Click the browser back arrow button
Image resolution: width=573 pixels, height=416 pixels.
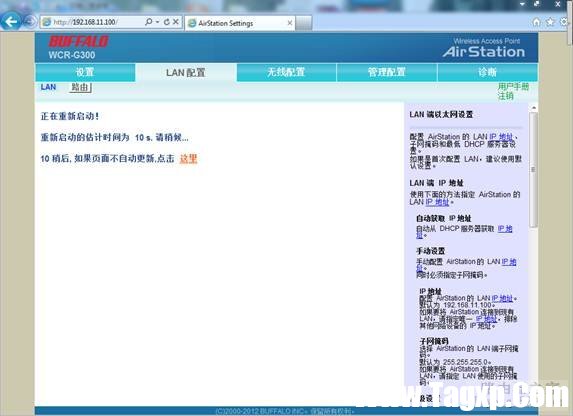coord(10,22)
